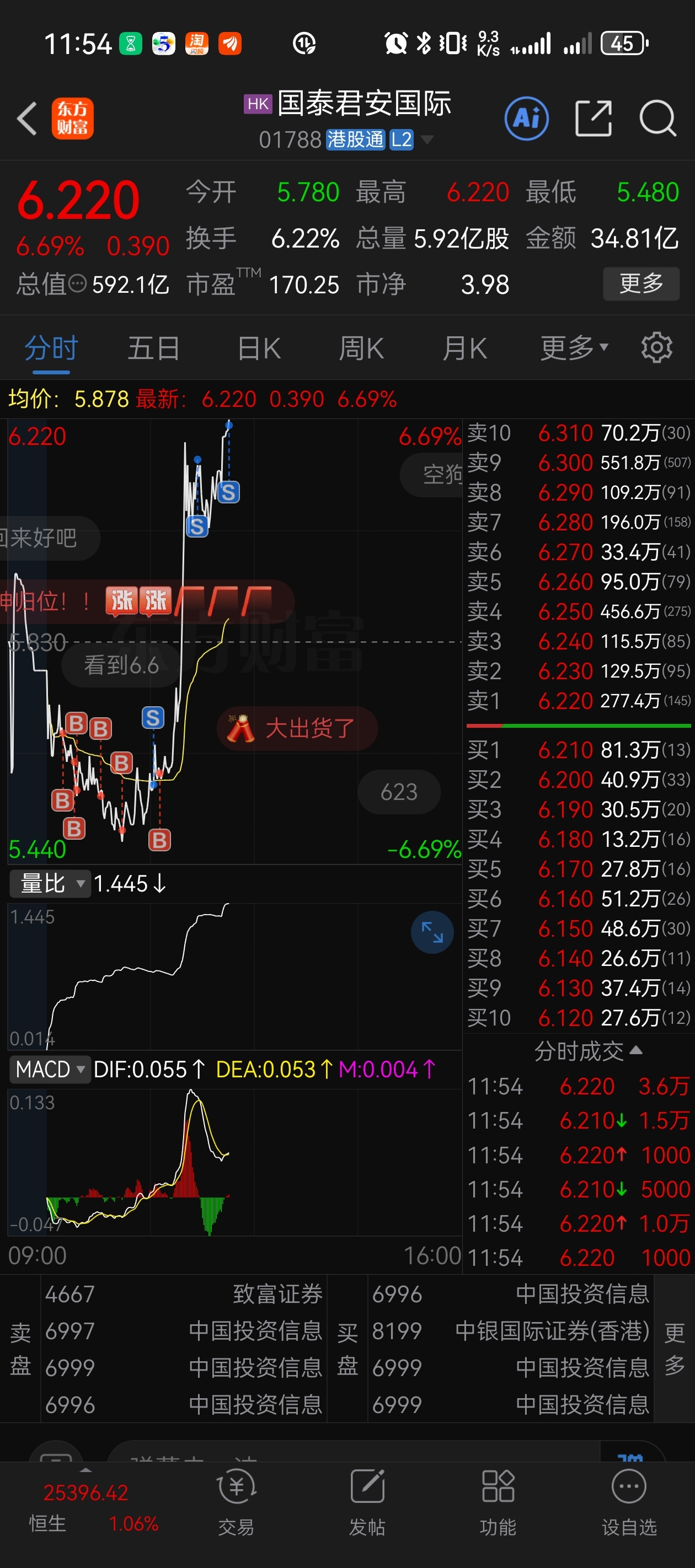
Task: Tap 看到6.6 comment bubble
Action: [121, 665]
